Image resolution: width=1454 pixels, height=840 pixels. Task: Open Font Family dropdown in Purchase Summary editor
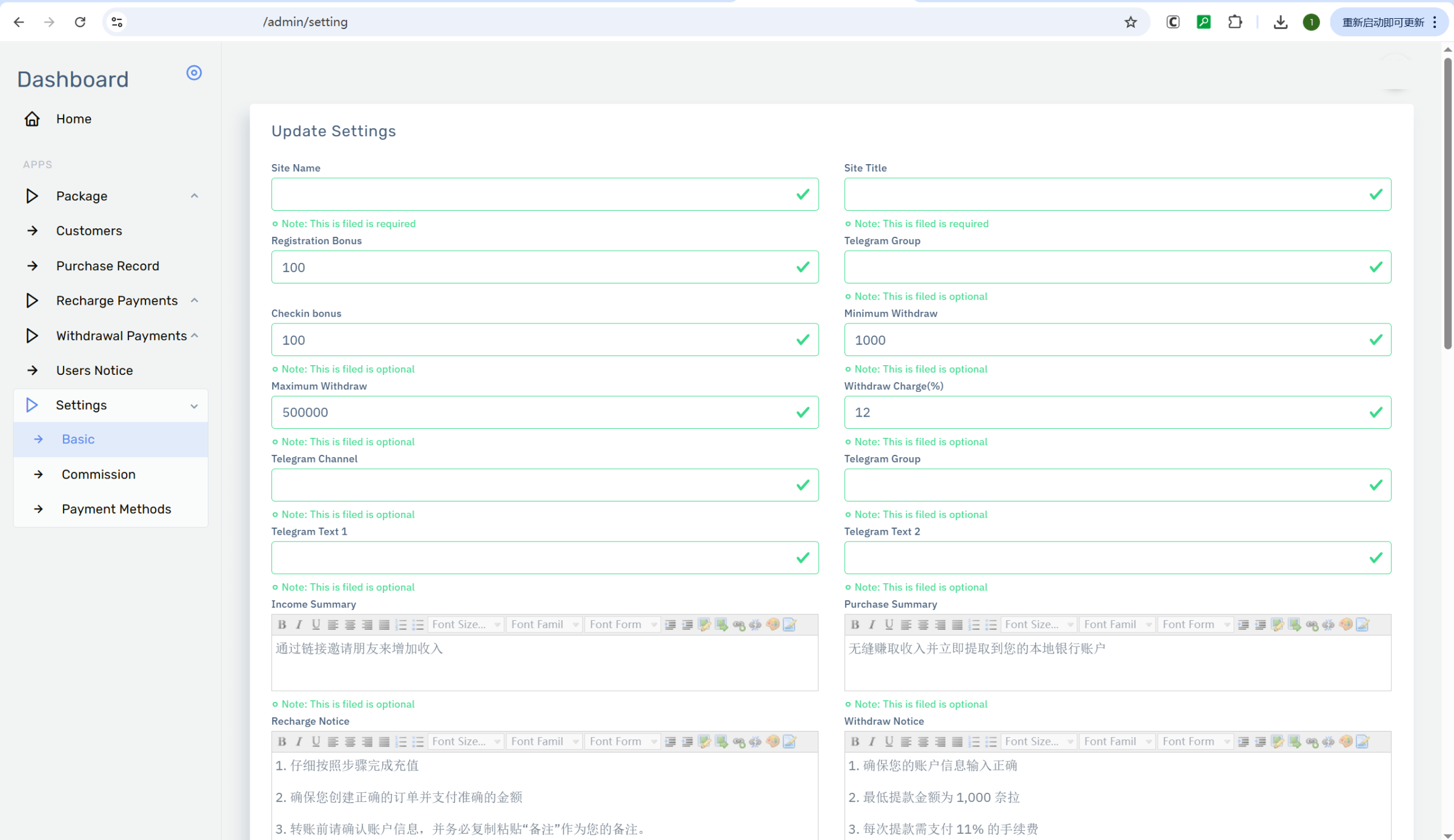click(1117, 624)
